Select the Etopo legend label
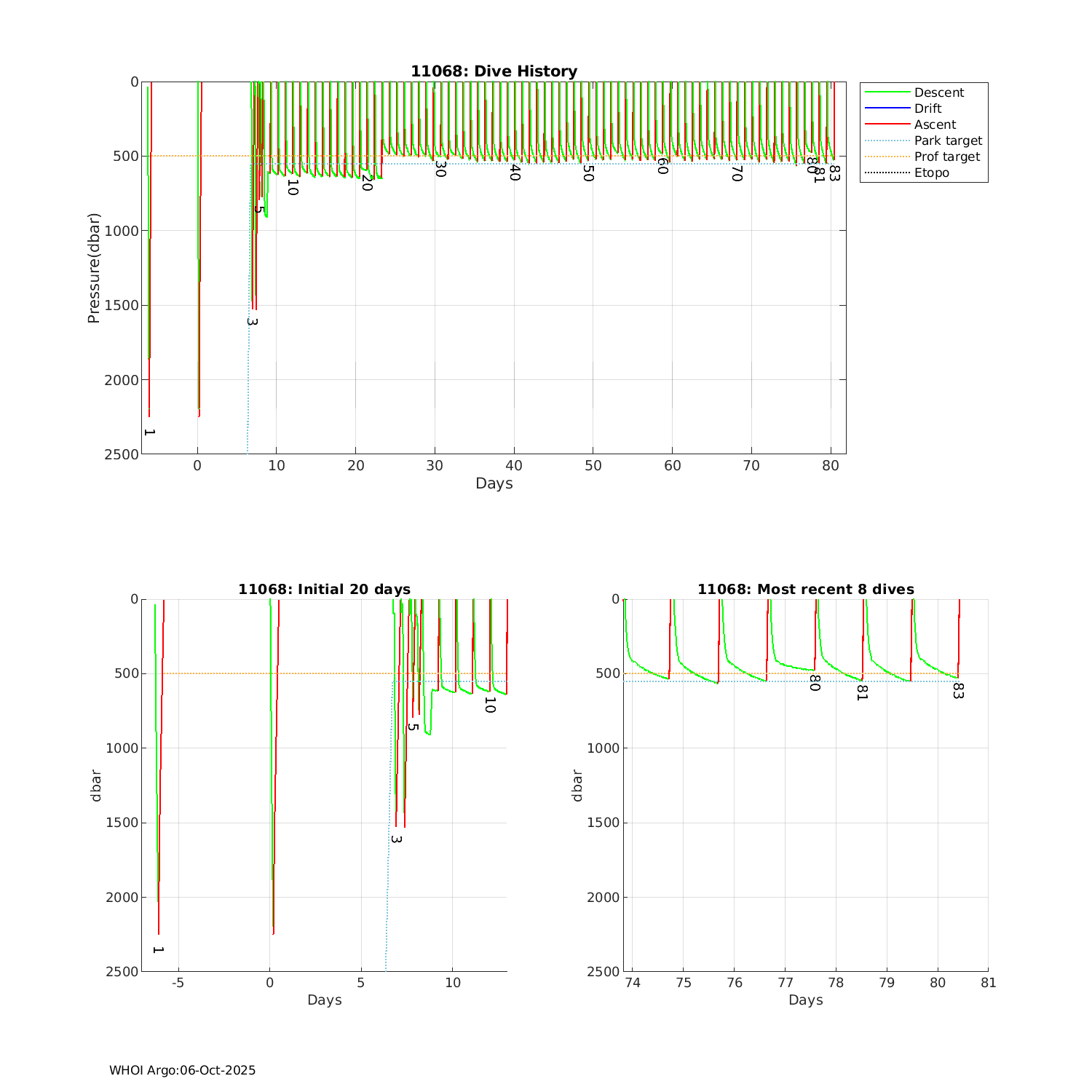Image resolution: width=1092 pixels, height=1092 pixels. point(932,173)
